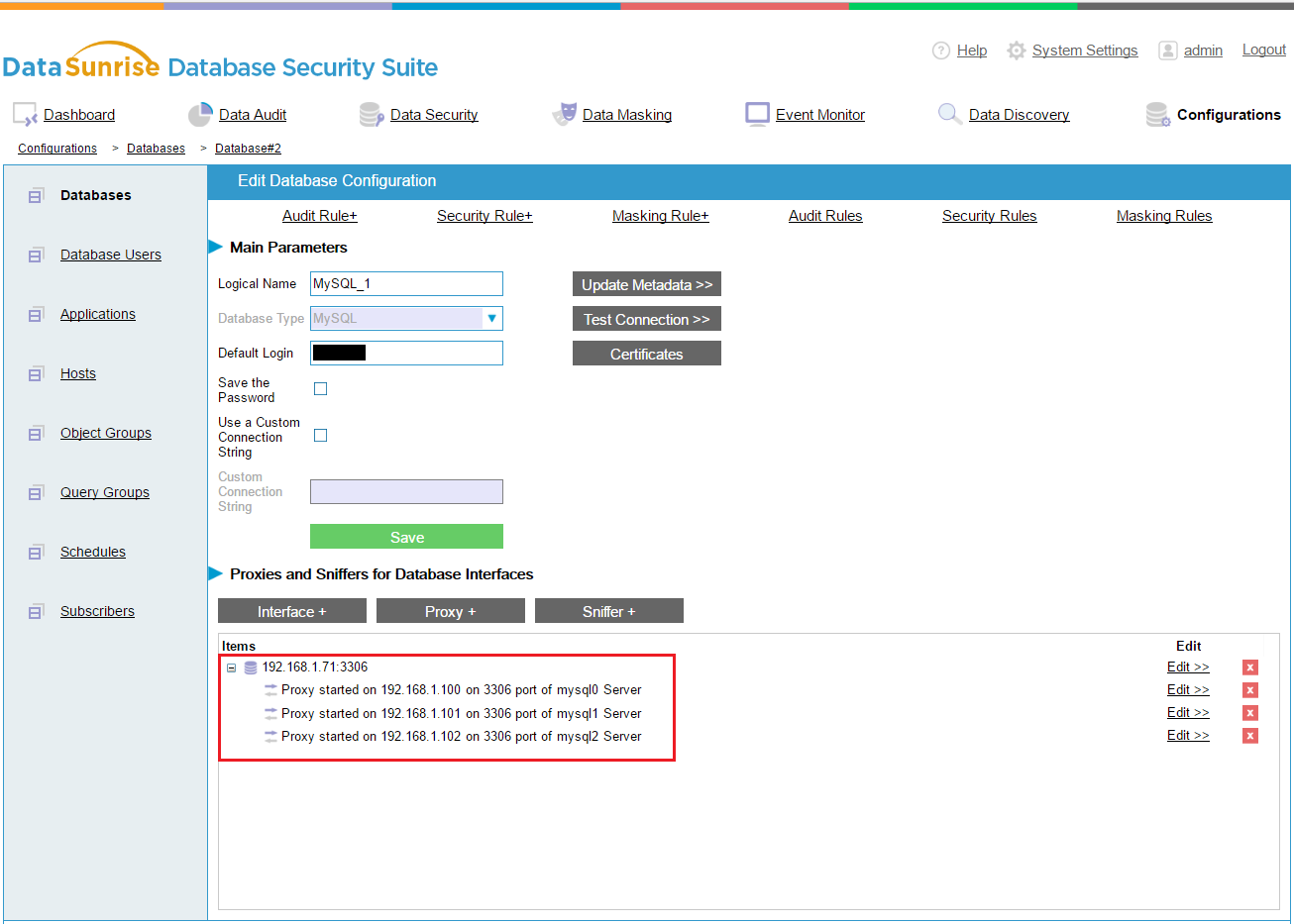Image resolution: width=1294 pixels, height=924 pixels.
Task: Open the Certificates button
Action: [x=647, y=354]
